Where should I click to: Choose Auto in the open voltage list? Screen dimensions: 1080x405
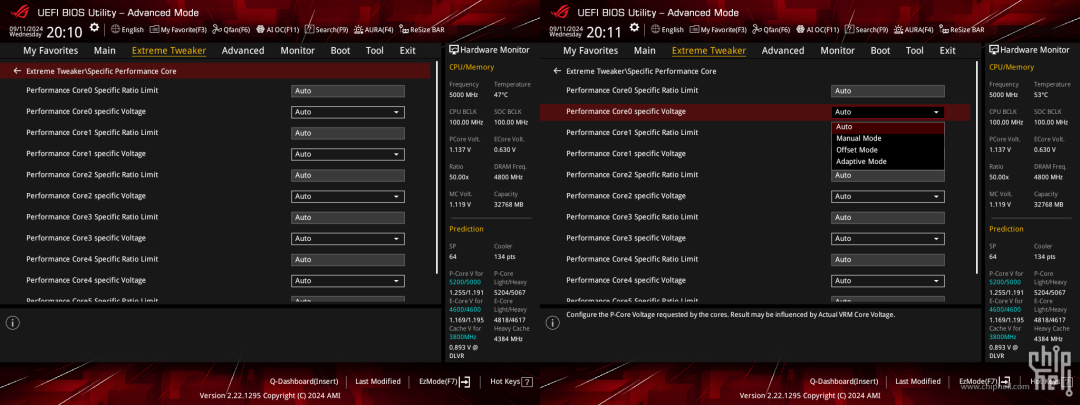click(888, 127)
